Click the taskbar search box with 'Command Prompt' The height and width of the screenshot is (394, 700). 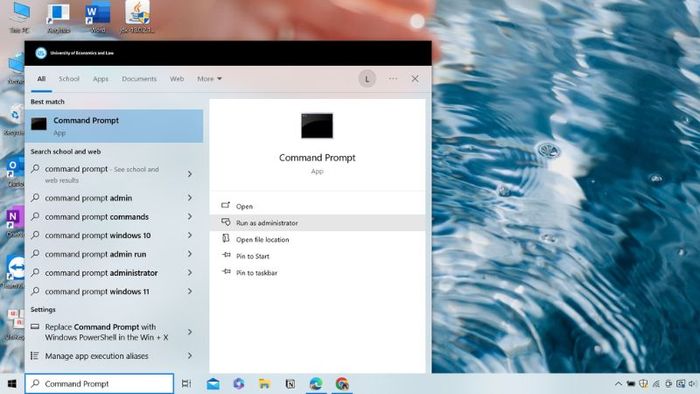[99, 383]
